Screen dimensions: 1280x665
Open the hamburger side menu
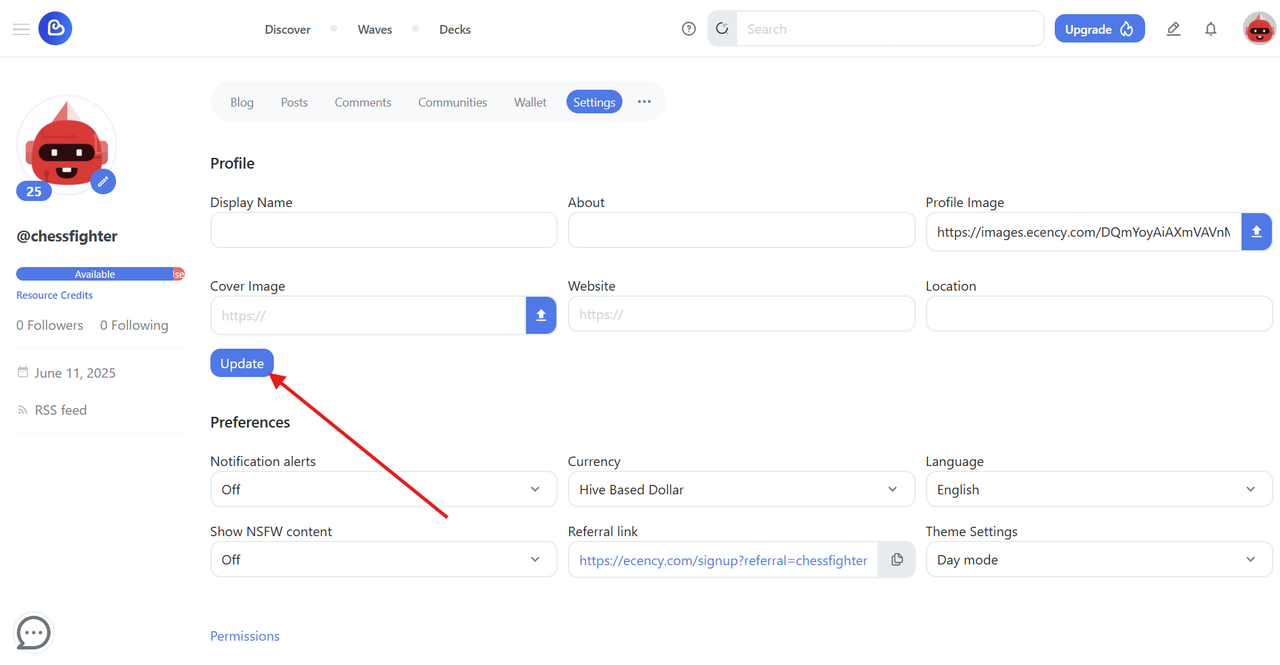tap(21, 29)
